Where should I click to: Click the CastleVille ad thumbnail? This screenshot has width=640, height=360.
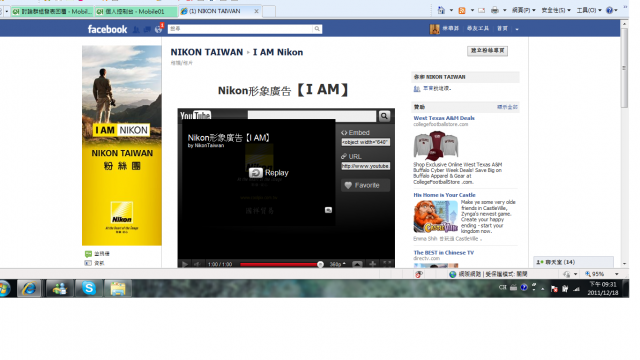tap(436, 217)
